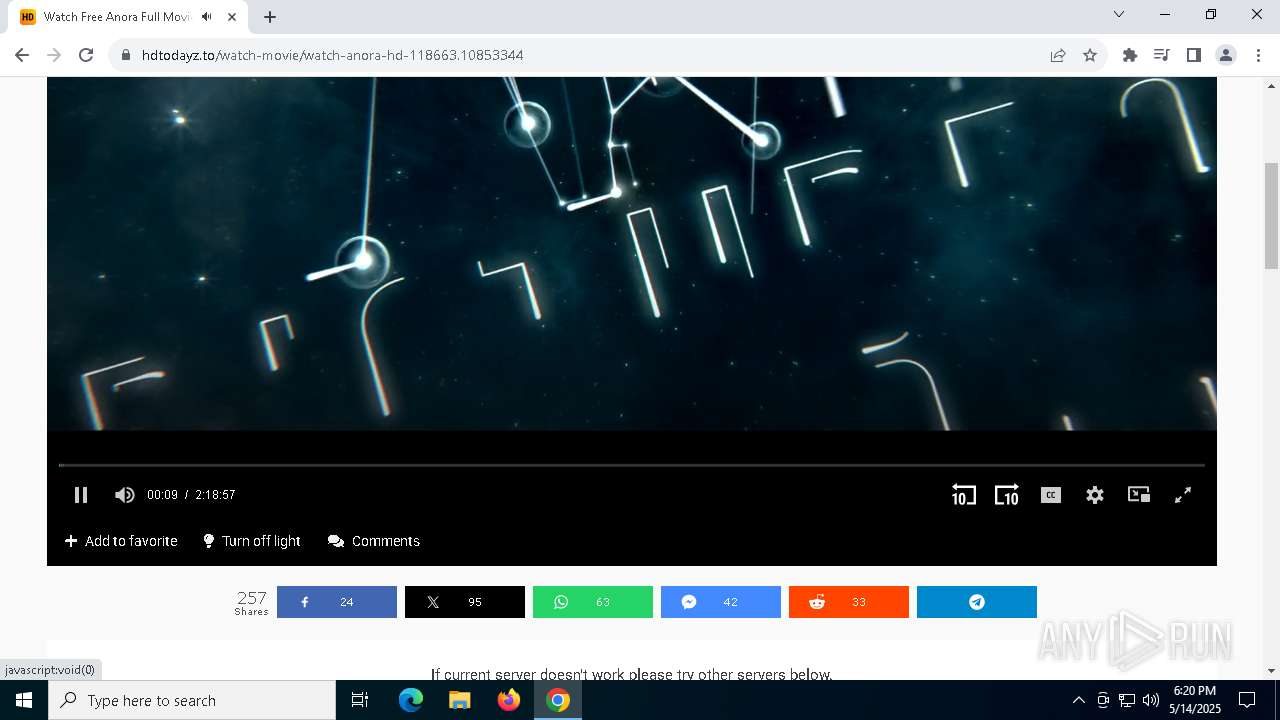Enable picture-in-picture mode

click(x=1139, y=495)
